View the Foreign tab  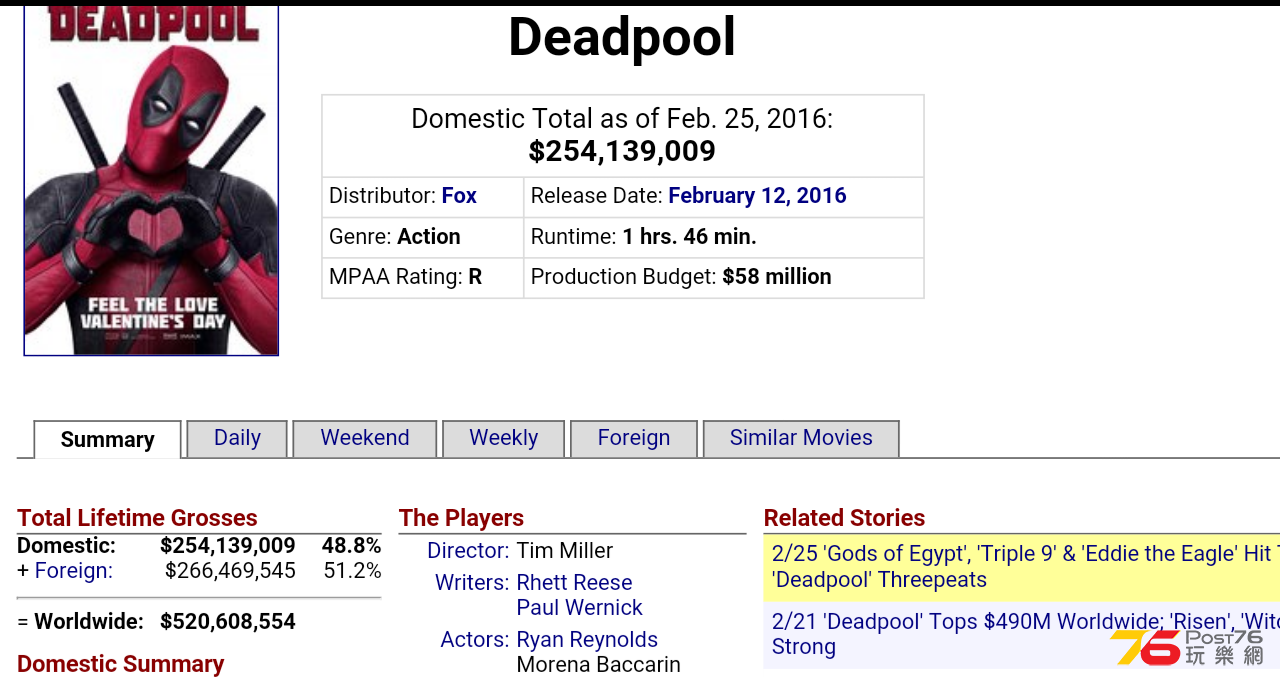click(x=634, y=438)
